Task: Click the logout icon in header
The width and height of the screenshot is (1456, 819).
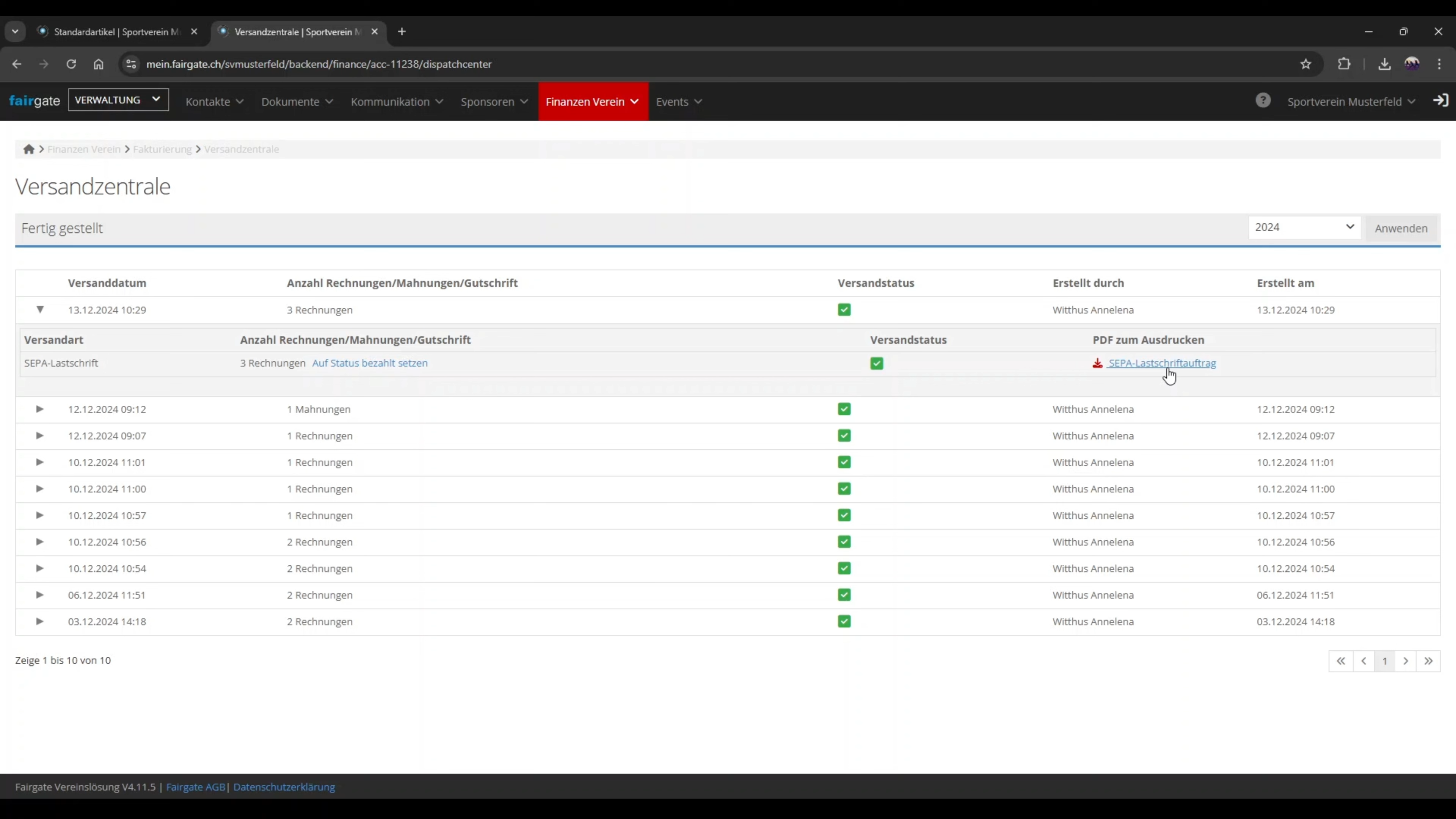Action: 1441,100
